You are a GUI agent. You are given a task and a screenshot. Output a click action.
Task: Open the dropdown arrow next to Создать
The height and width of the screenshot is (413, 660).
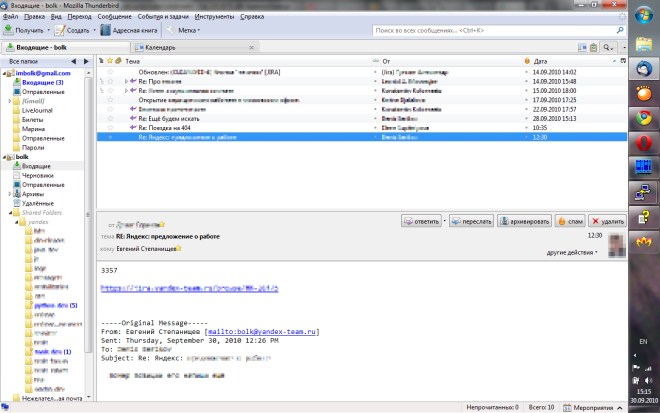tap(94, 30)
